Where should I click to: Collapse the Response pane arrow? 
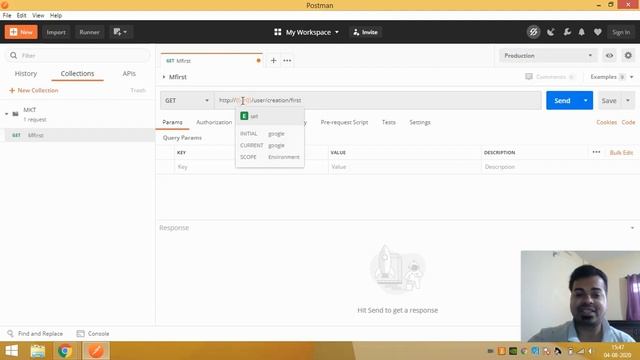(632, 228)
